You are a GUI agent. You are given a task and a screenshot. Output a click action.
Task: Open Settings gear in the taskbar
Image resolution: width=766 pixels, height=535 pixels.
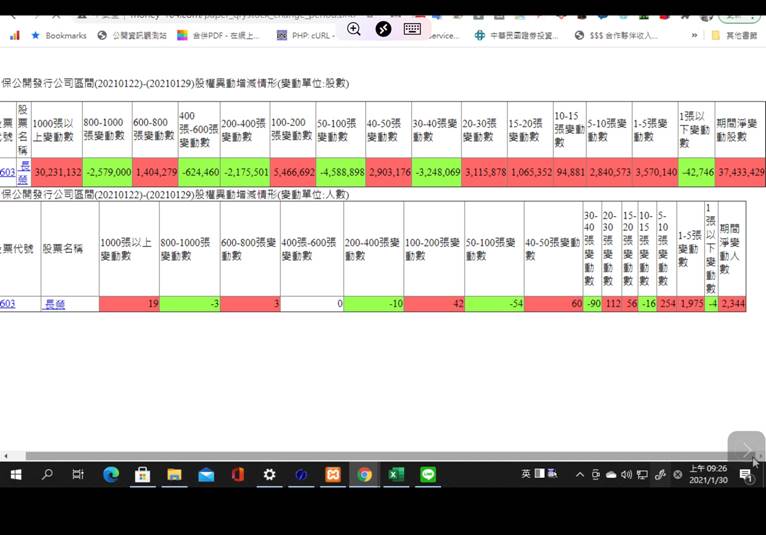pos(269,475)
